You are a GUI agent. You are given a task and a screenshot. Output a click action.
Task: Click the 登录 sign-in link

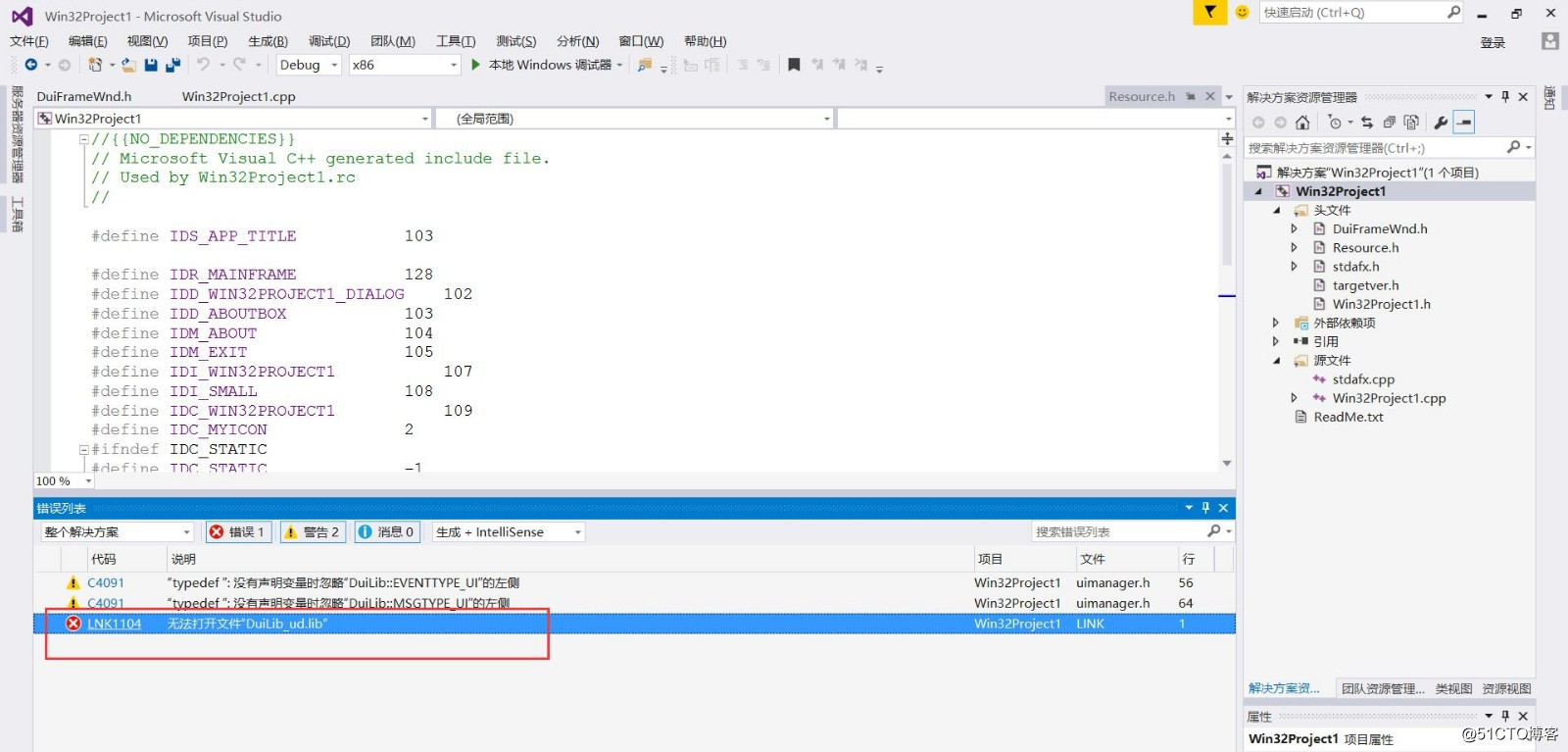1493,42
